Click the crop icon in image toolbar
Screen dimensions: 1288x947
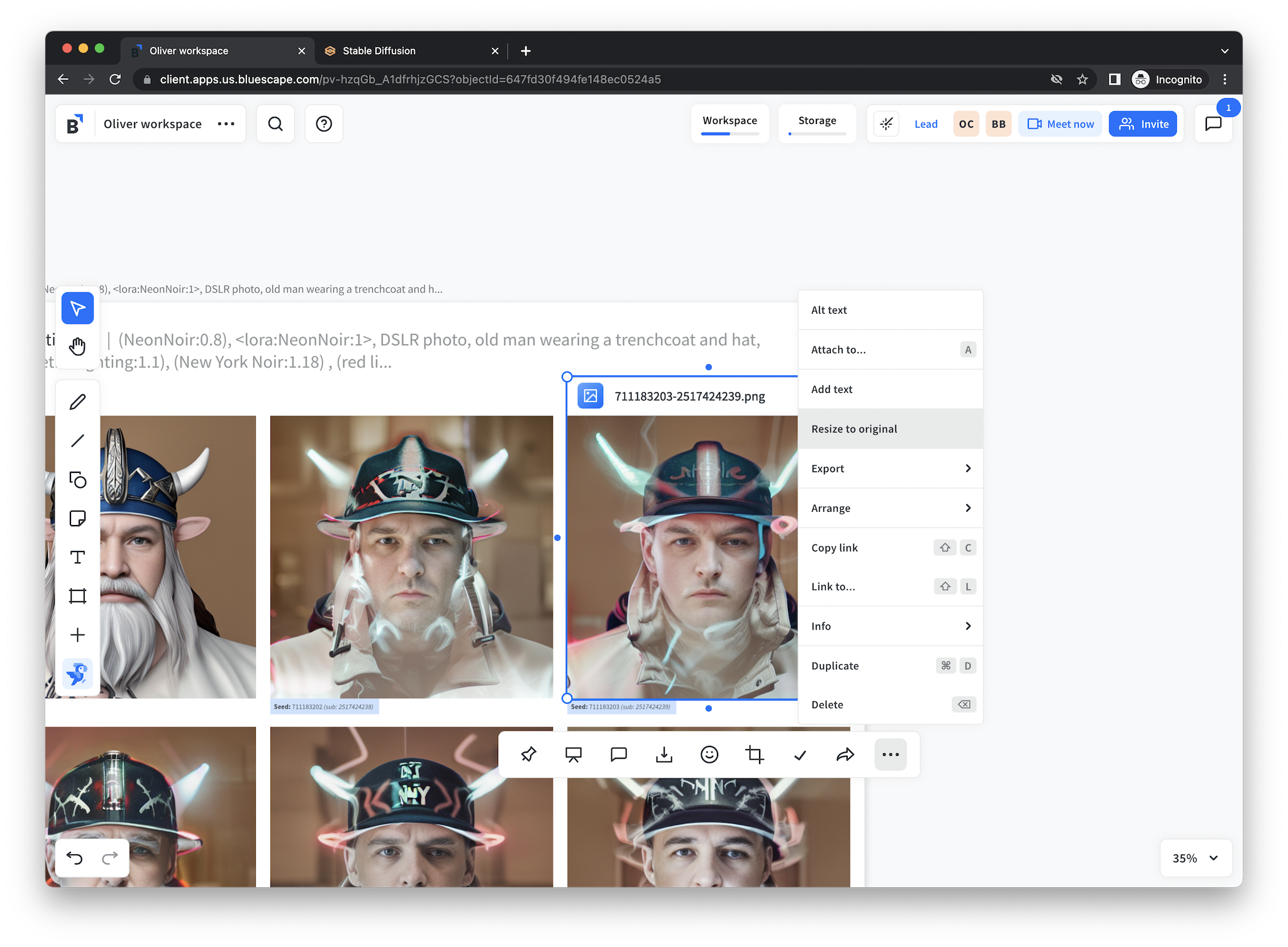pyautogui.click(x=754, y=754)
